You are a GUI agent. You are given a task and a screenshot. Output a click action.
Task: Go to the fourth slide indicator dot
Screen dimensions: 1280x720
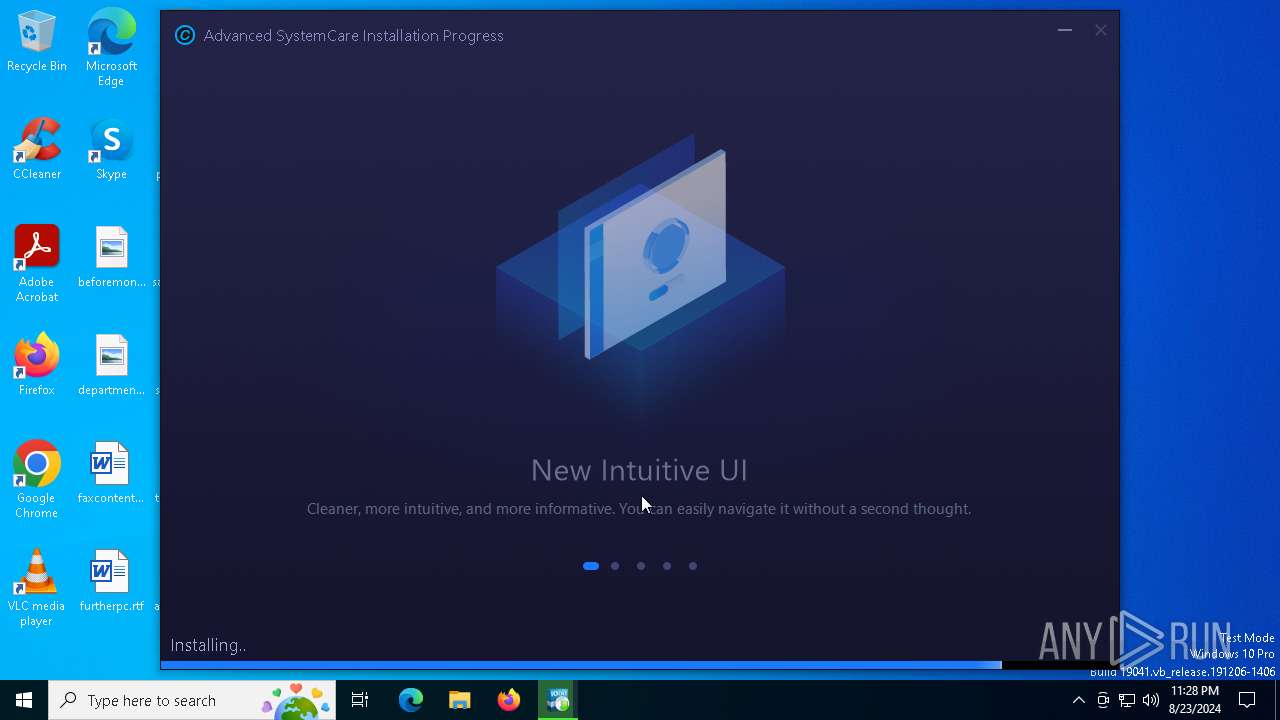[667, 566]
